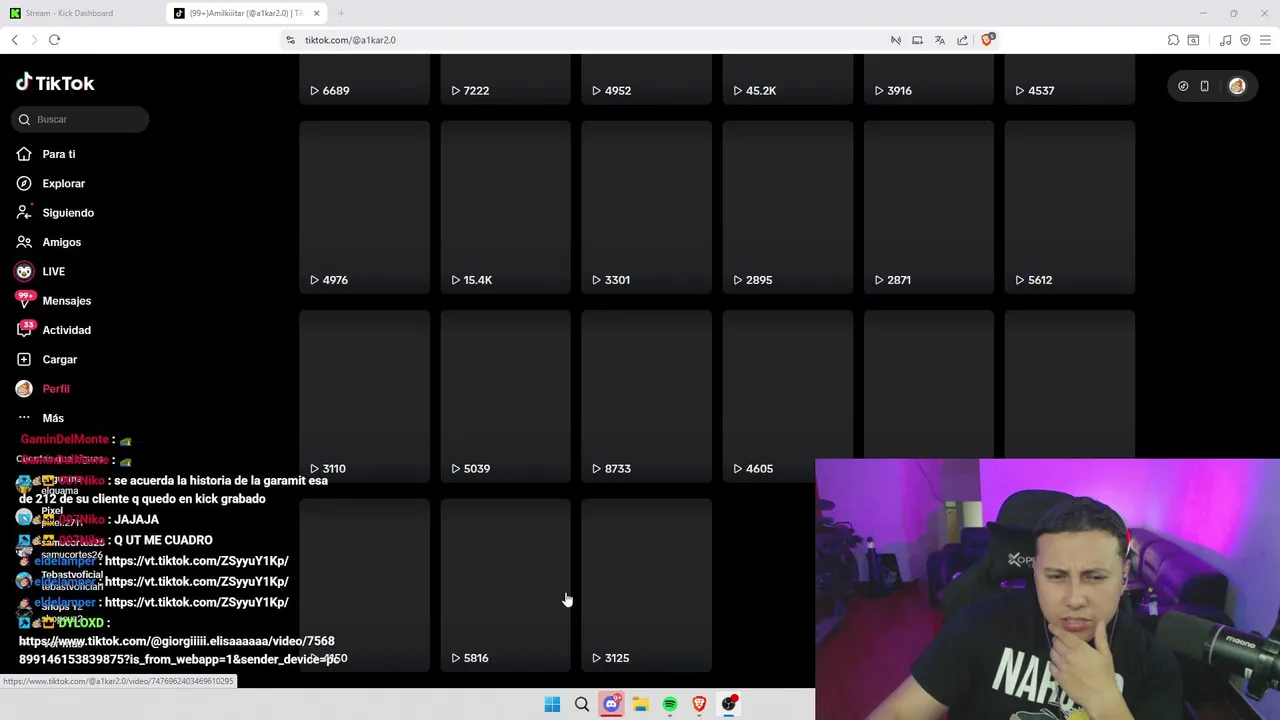This screenshot has height=720, width=1280.
Task: Open video thumbnail with 8733 views
Action: [646, 396]
